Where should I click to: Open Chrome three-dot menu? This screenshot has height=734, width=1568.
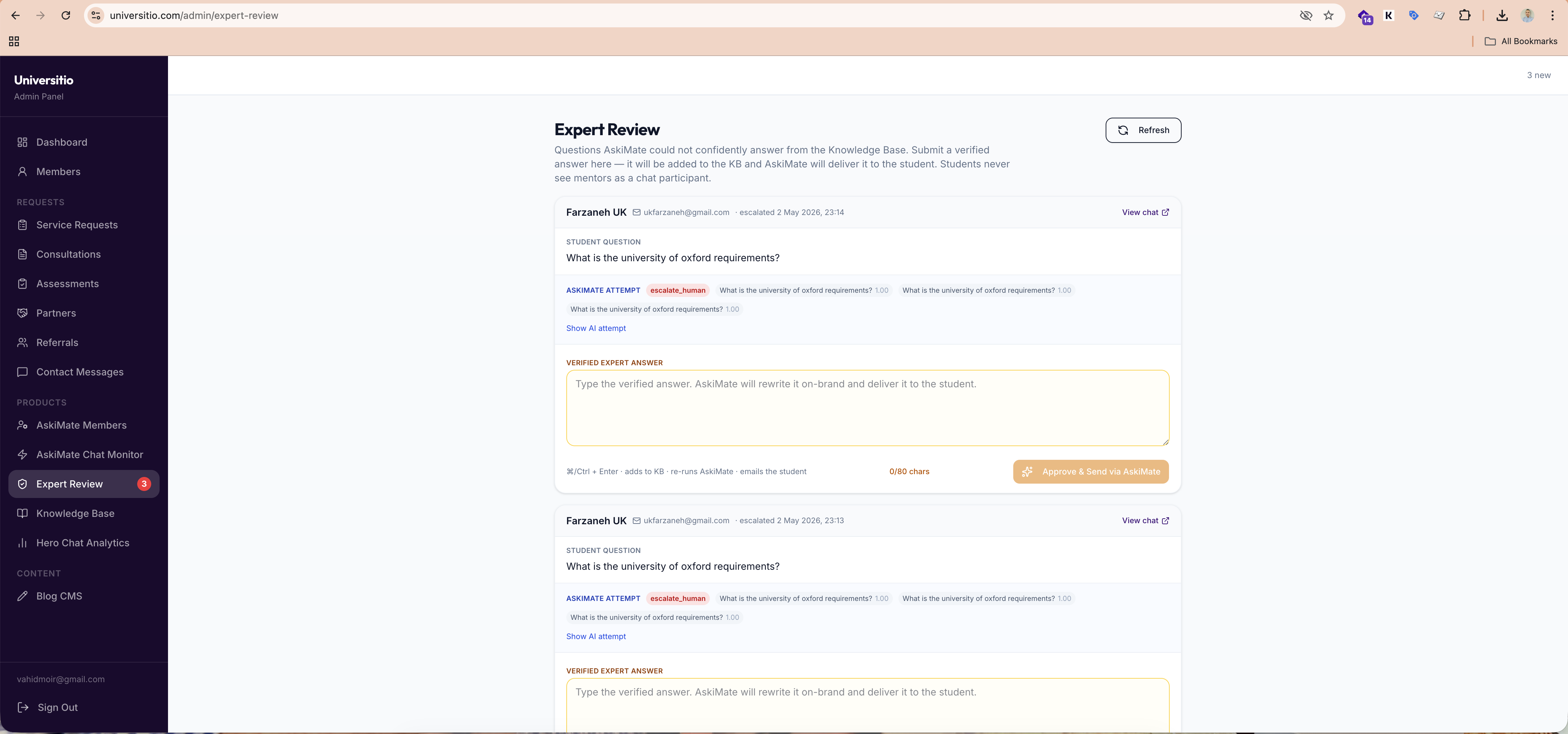pos(1552,15)
